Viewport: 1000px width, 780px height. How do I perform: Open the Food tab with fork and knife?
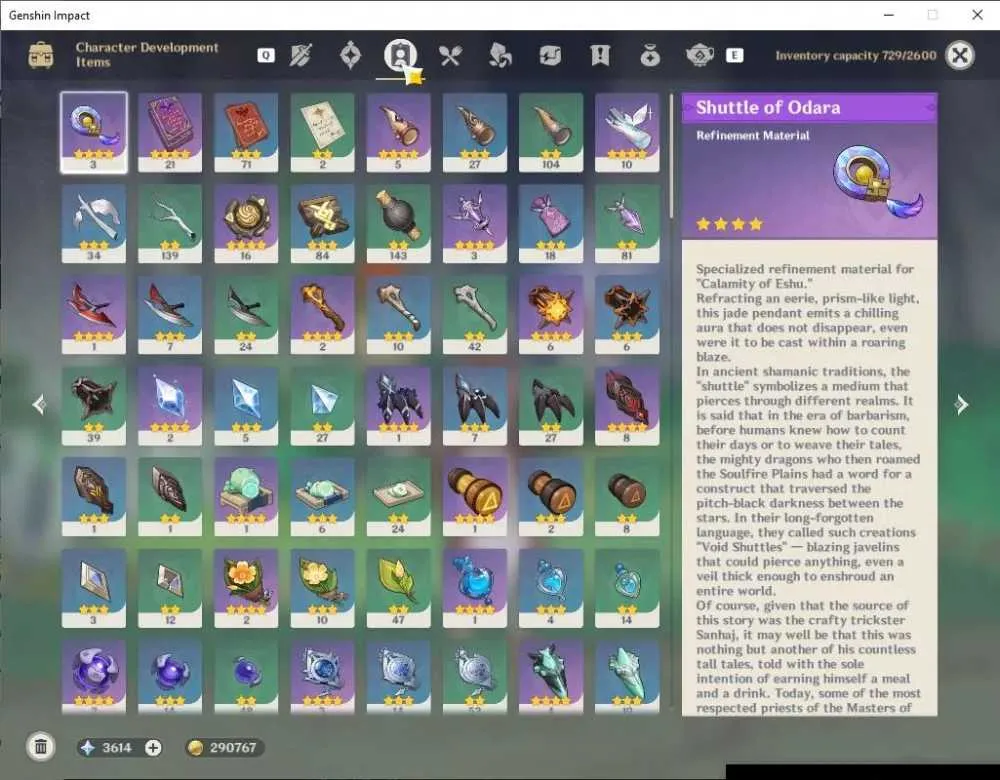450,56
